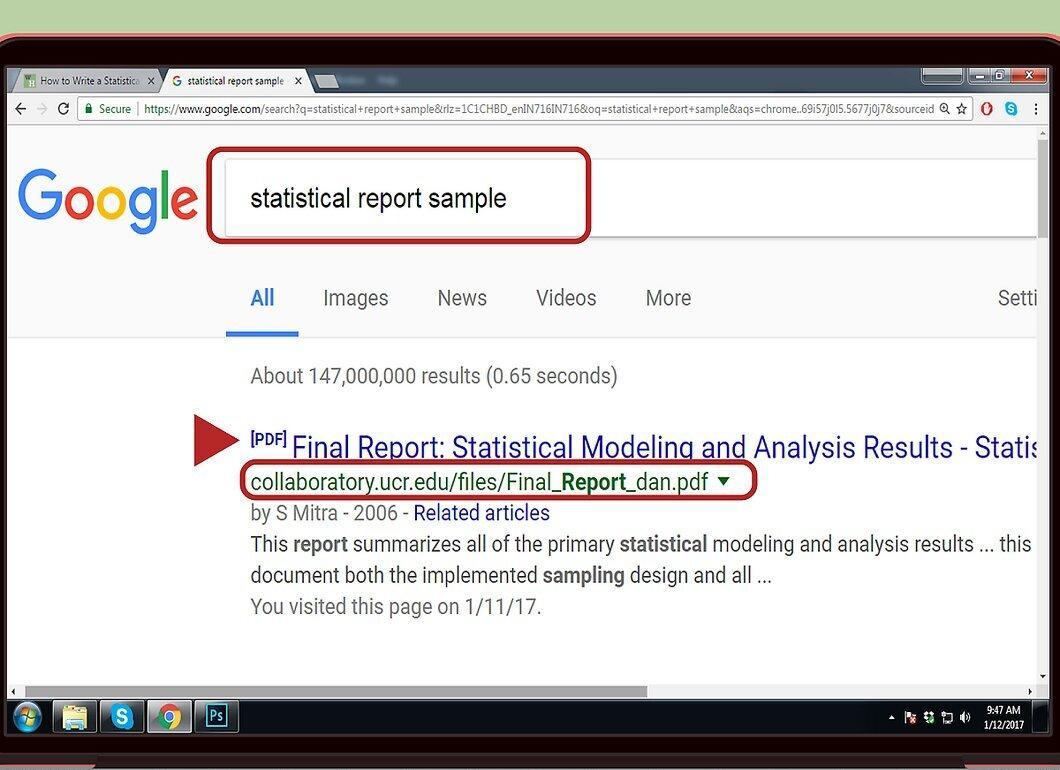1060x770 pixels.
Task: Click the horizontal scrollbar thumb
Action: click(336, 692)
